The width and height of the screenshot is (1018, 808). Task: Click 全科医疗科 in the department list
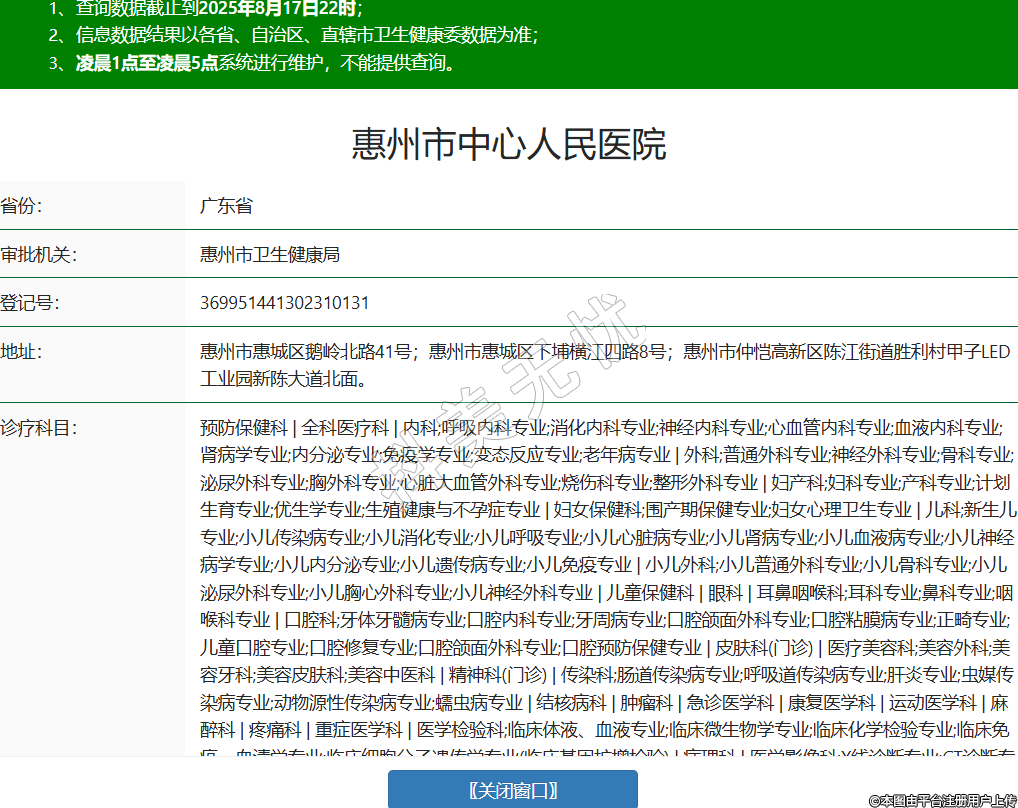point(345,428)
